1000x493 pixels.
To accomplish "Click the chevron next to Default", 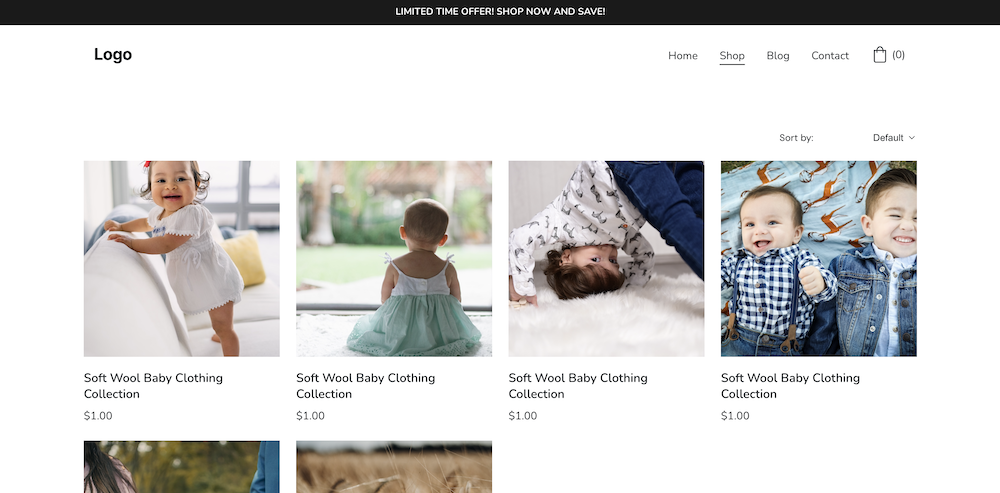I will coord(912,138).
